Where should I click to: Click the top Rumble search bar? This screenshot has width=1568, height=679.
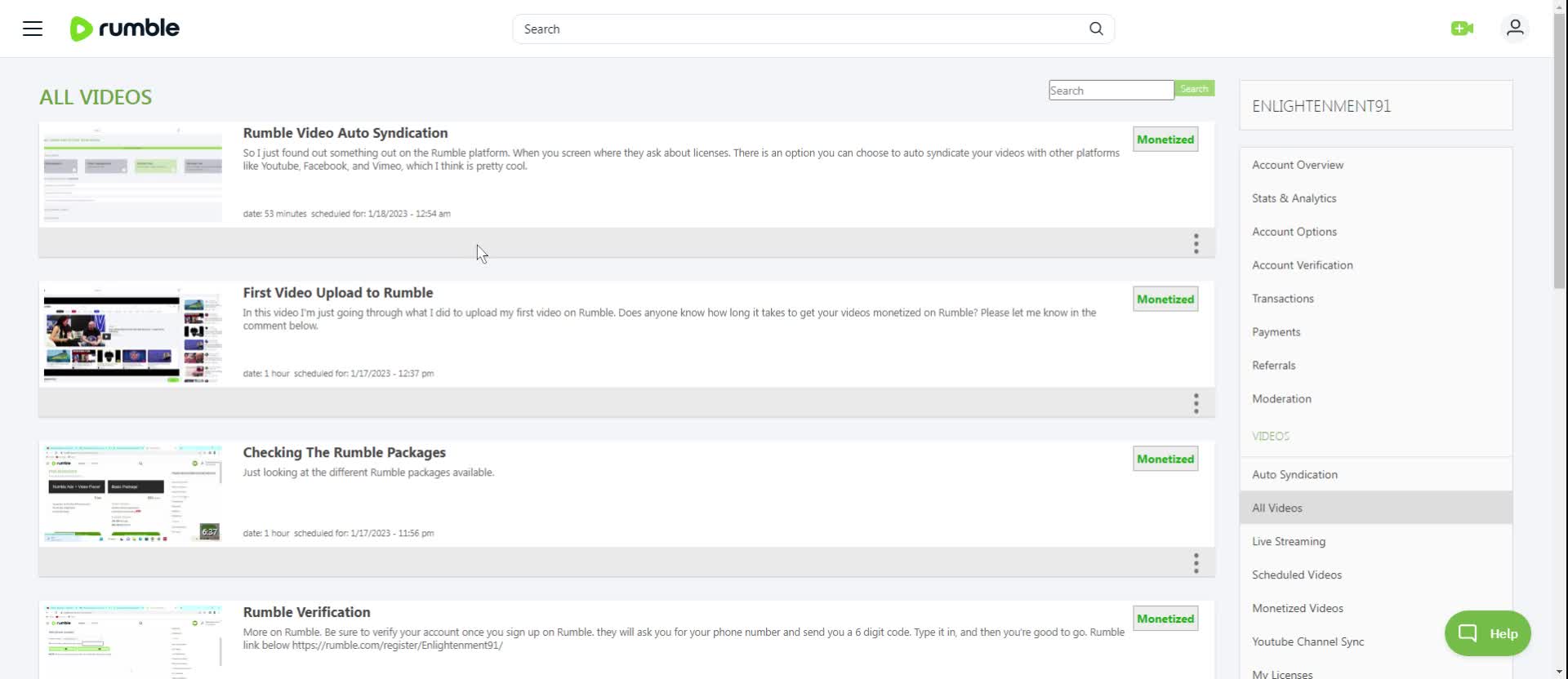[800, 29]
